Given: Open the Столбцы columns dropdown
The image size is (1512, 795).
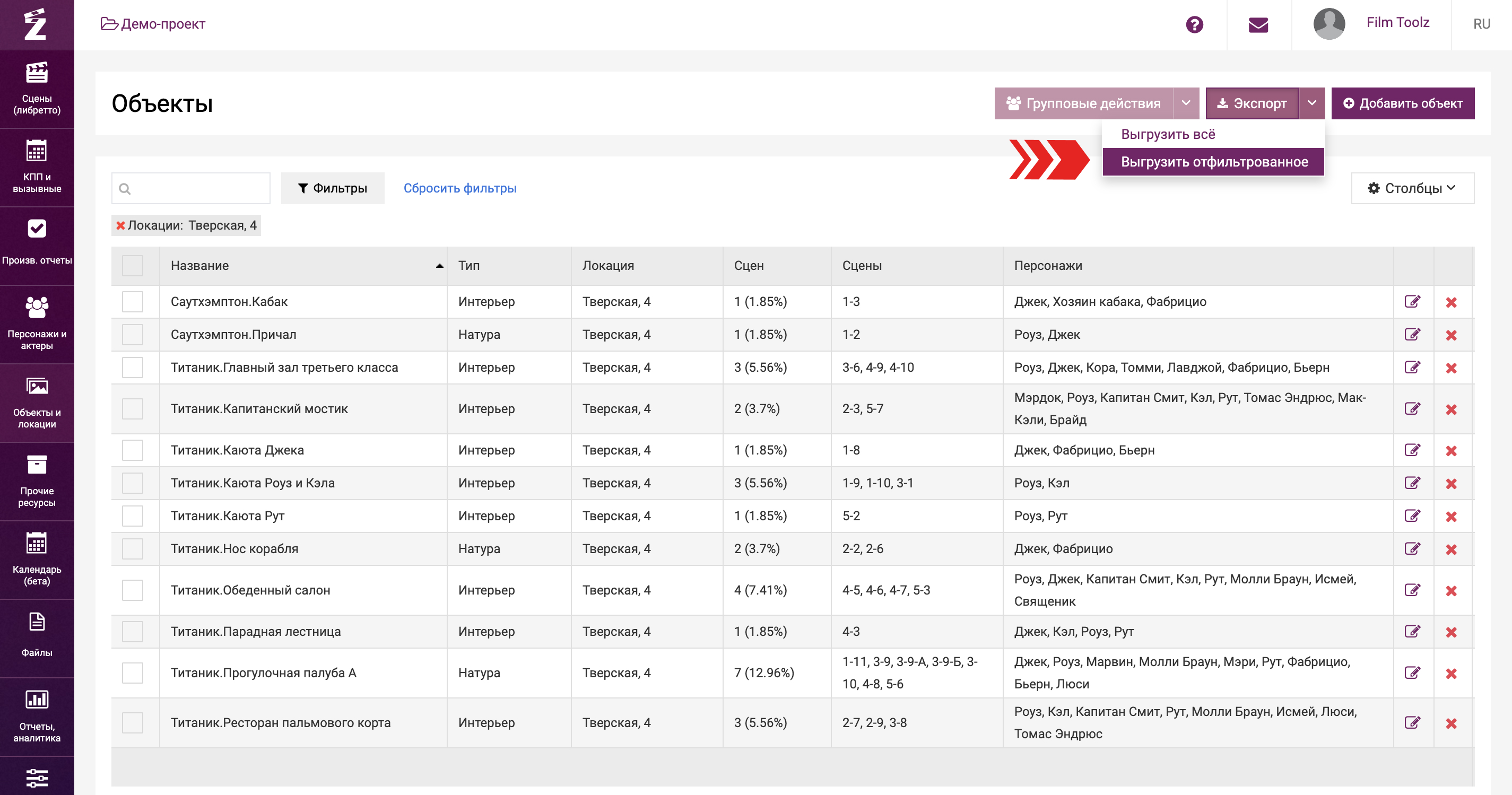Looking at the screenshot, I should click(x=1412, y=188).
